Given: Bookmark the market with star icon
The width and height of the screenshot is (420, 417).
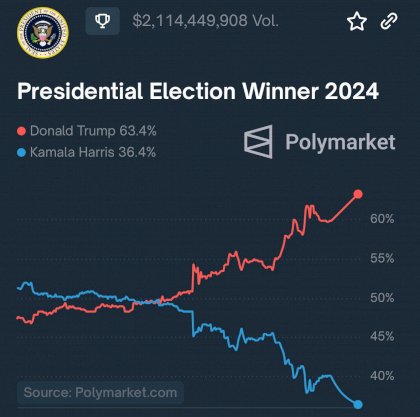Looking at the screenshot, I should point(357,21).
